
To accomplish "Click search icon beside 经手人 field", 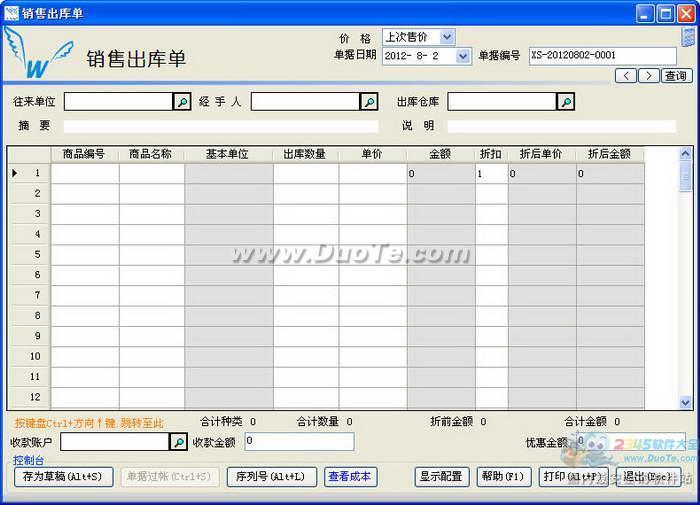I will click(369, 102).
